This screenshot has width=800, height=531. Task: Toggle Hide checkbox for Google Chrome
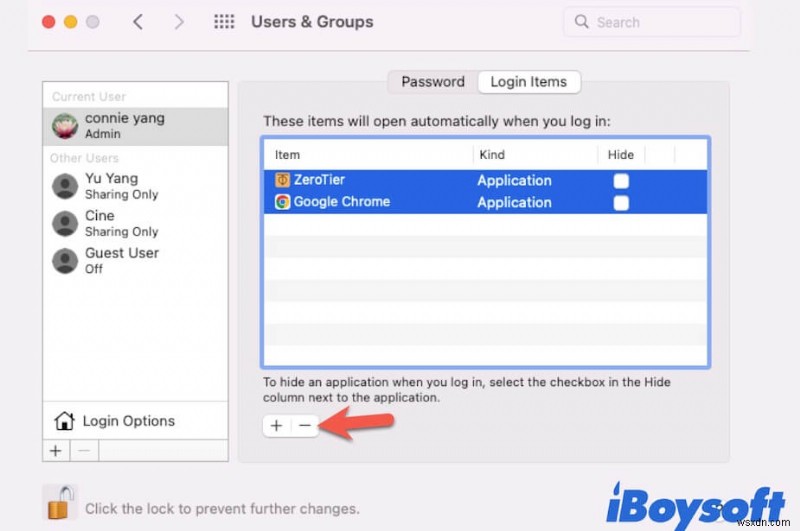click(621, 203)
